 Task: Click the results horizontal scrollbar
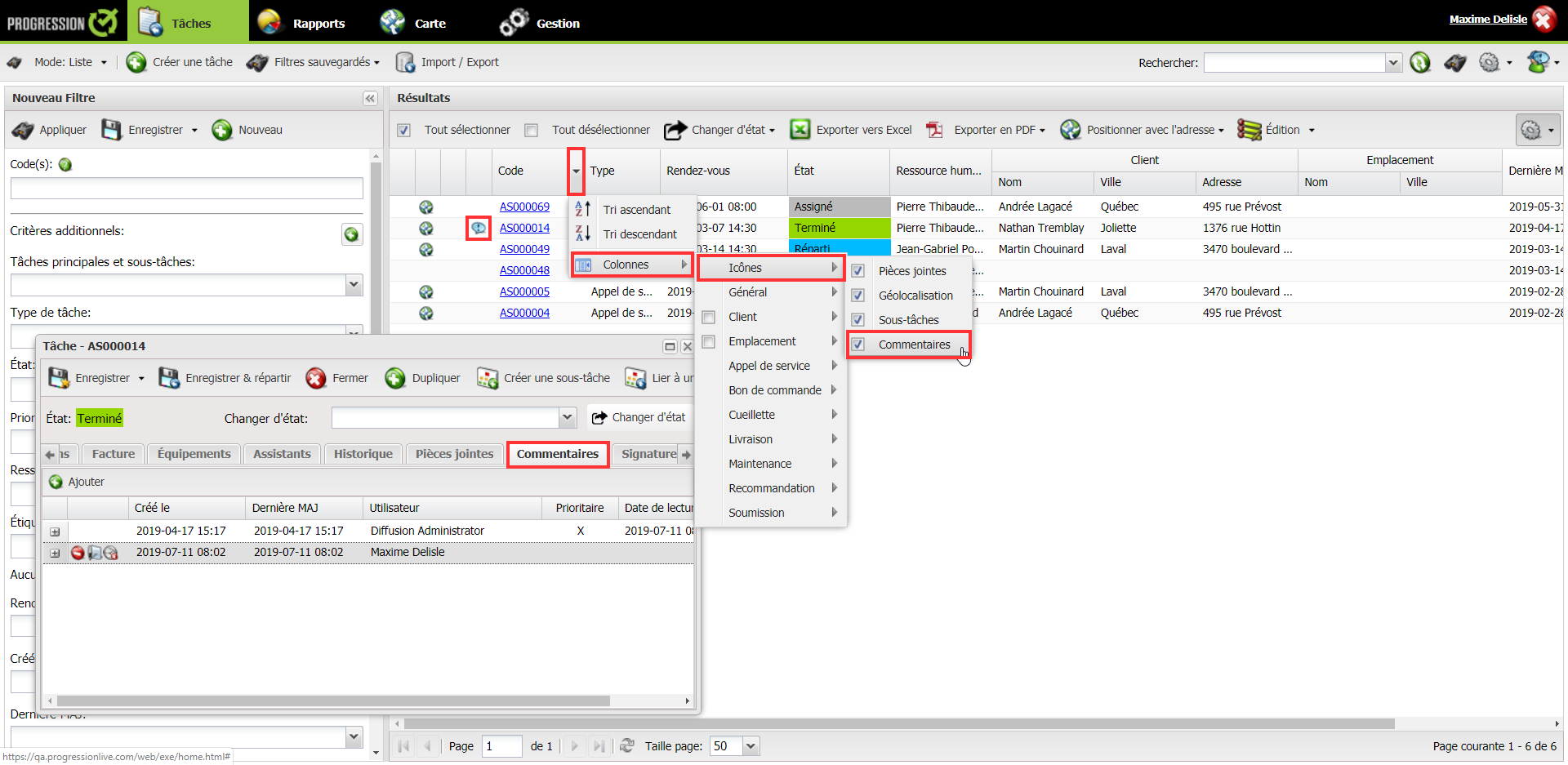[898, 723]
